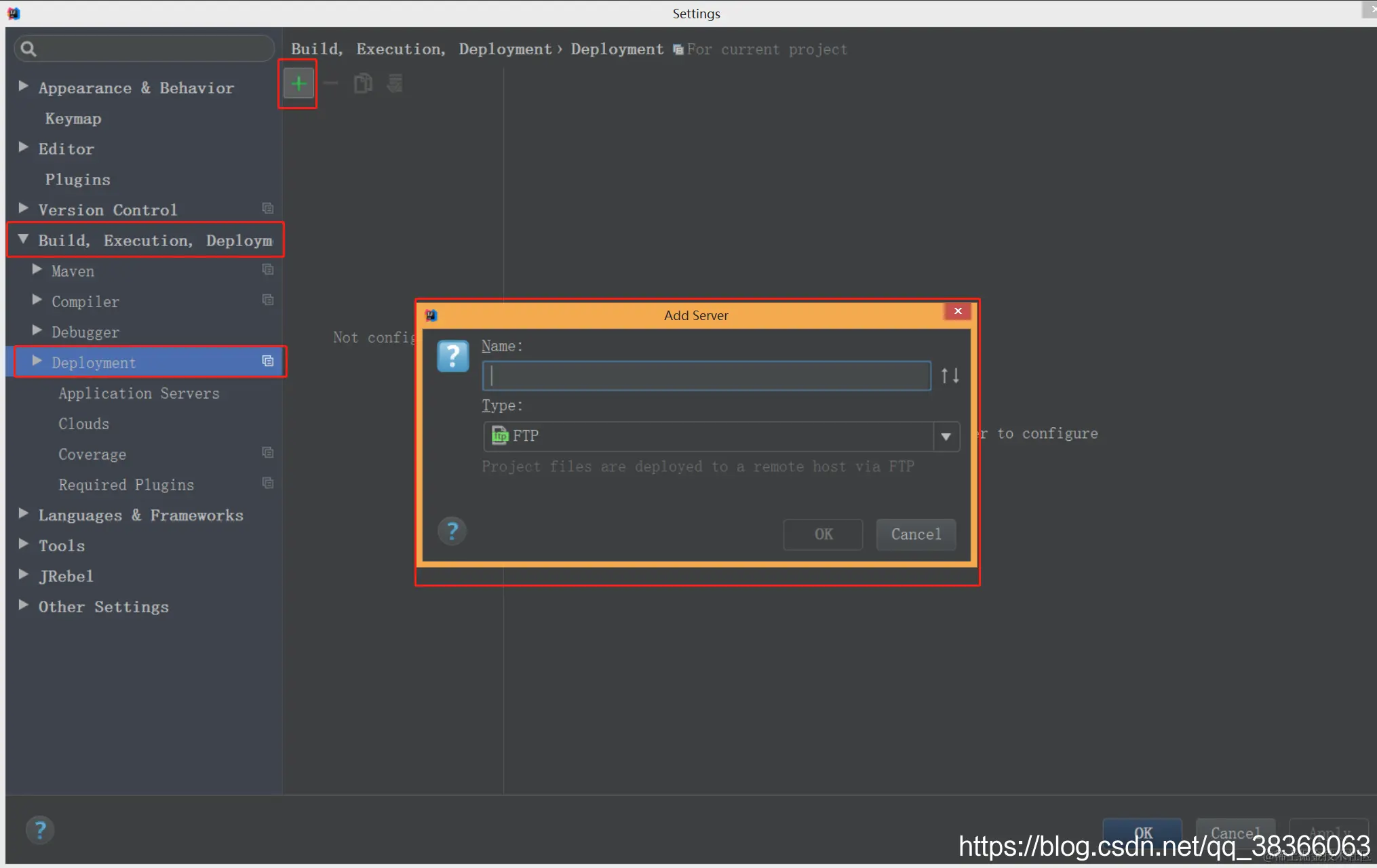Screen dimensions: 1377x868
Task: Click the Settings window help icon
Action: tap(40, 829)
